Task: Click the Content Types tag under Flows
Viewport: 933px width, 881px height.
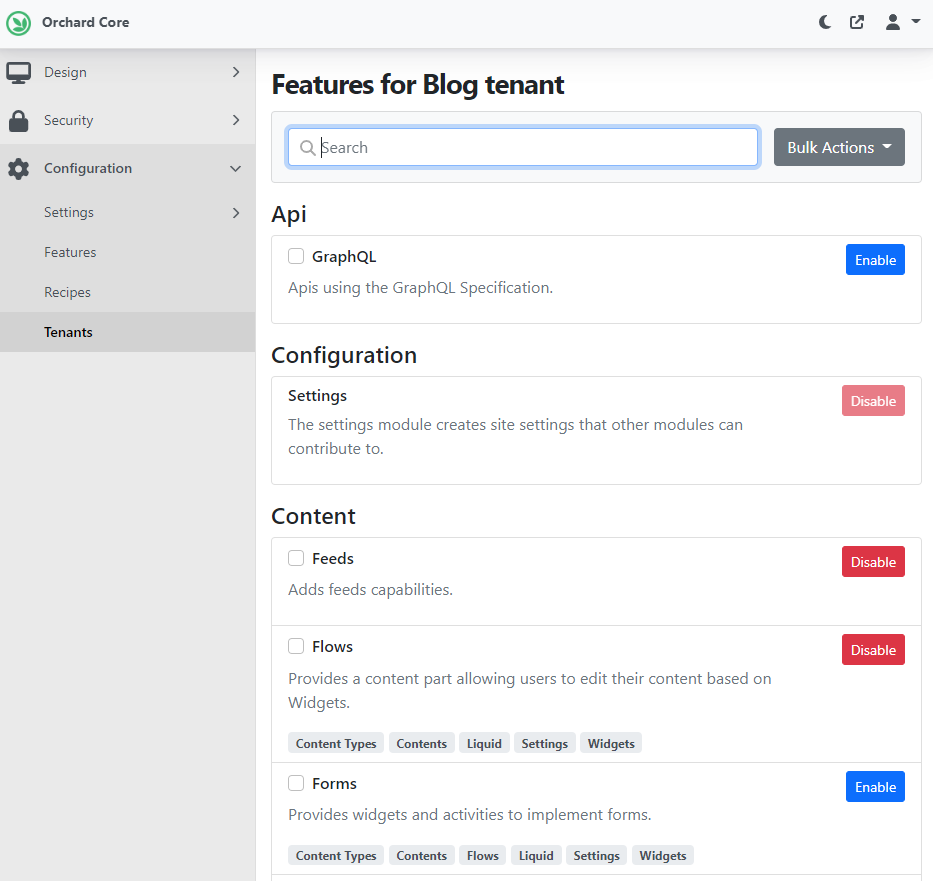Action: point(336,743)
